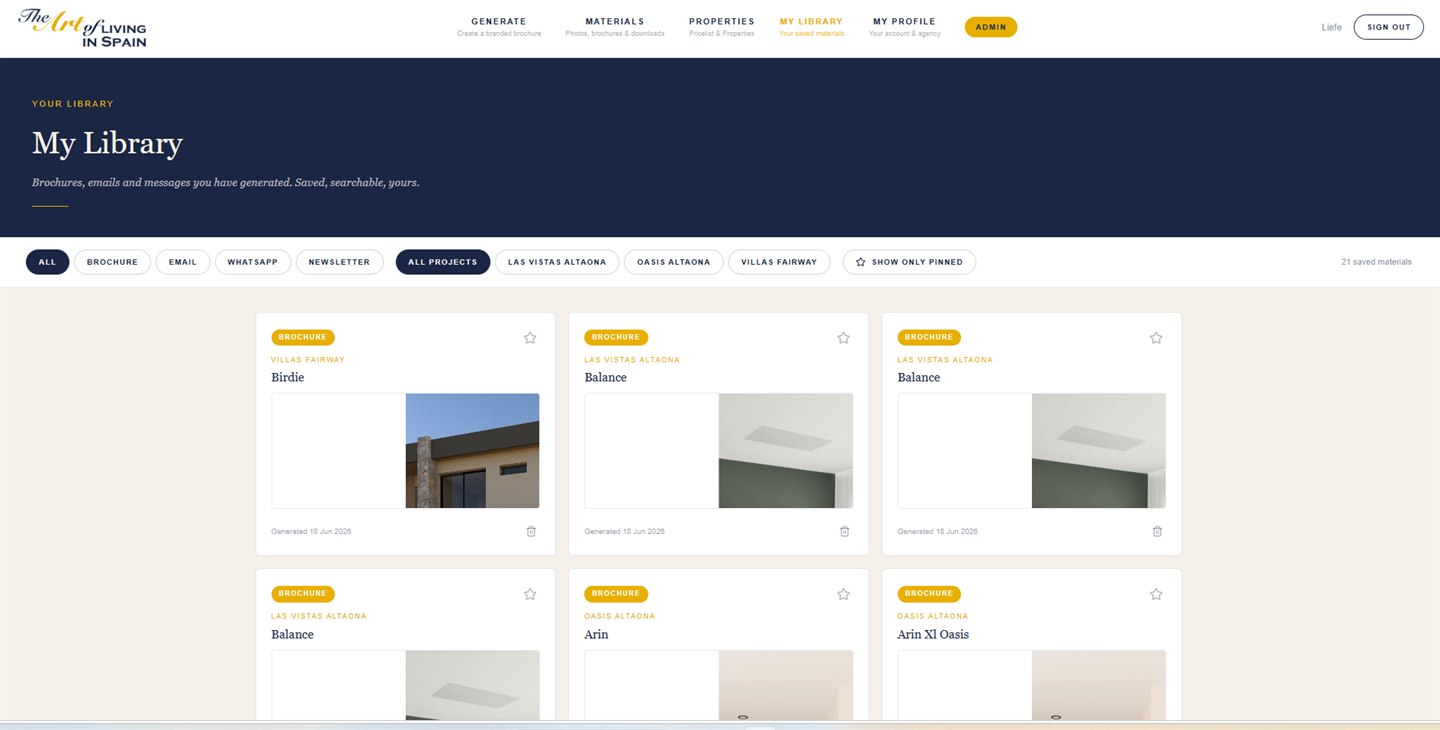Pin the Birdie brochure with its star icon
The height and width of the screenshot is (730, 1440).
(530, 338)
